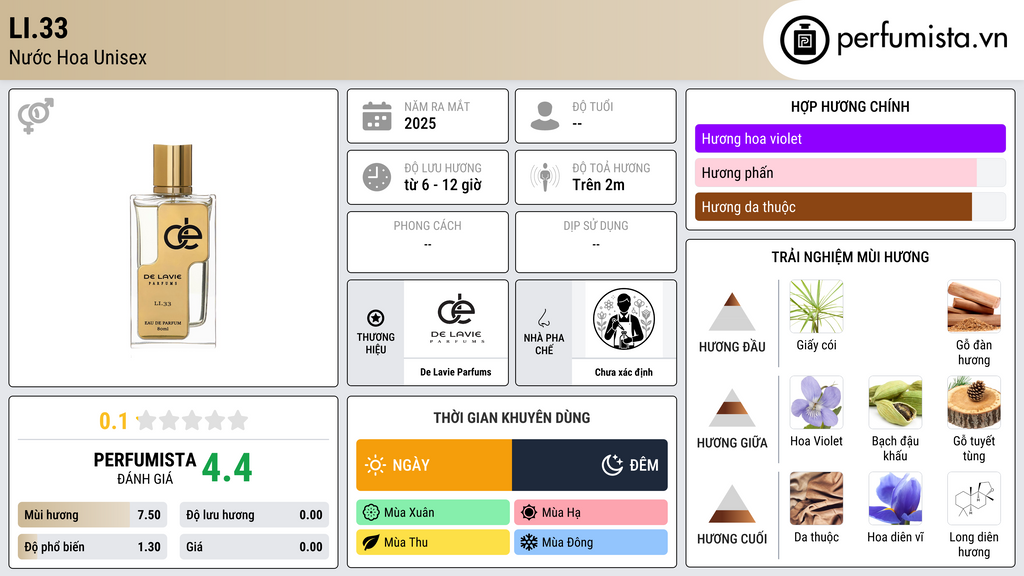Click the perfumista.vn site name
Screen dimensions: 1024x576
pyautogui.click(x=922, y=39)
